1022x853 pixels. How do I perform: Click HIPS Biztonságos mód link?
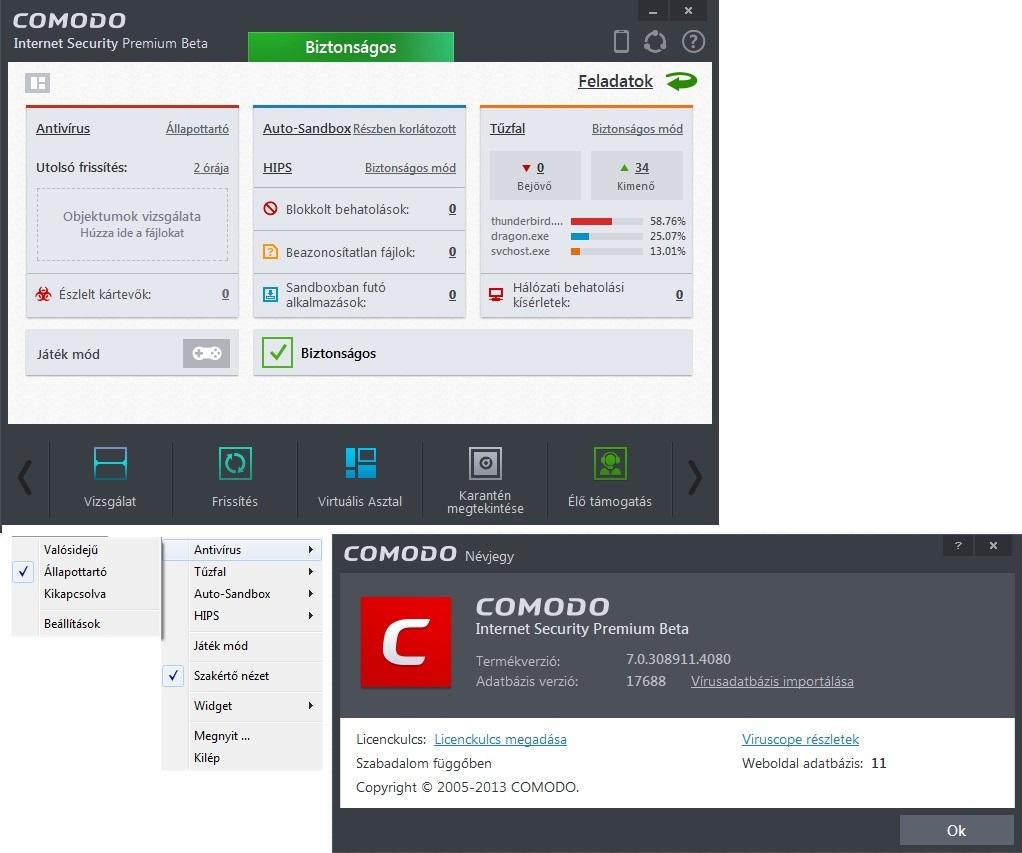coord(411,168)
